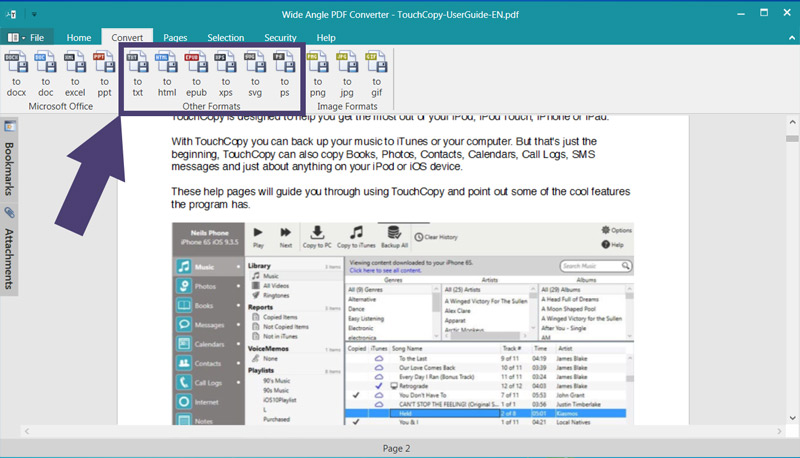Screen dimensions: 800x458
Task: Open the File menu
Action: coord(26,37)
